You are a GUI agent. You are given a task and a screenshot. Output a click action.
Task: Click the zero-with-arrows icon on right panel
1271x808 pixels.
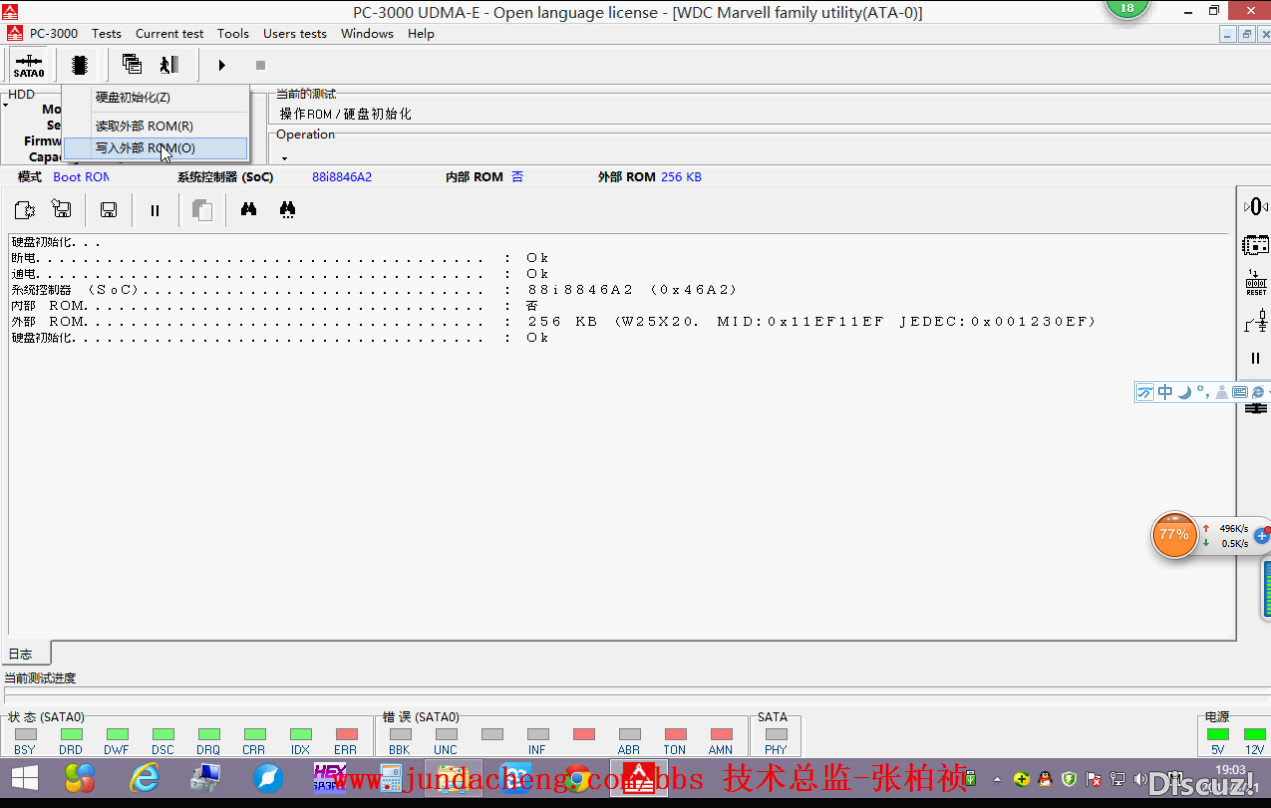(1254, 206)
